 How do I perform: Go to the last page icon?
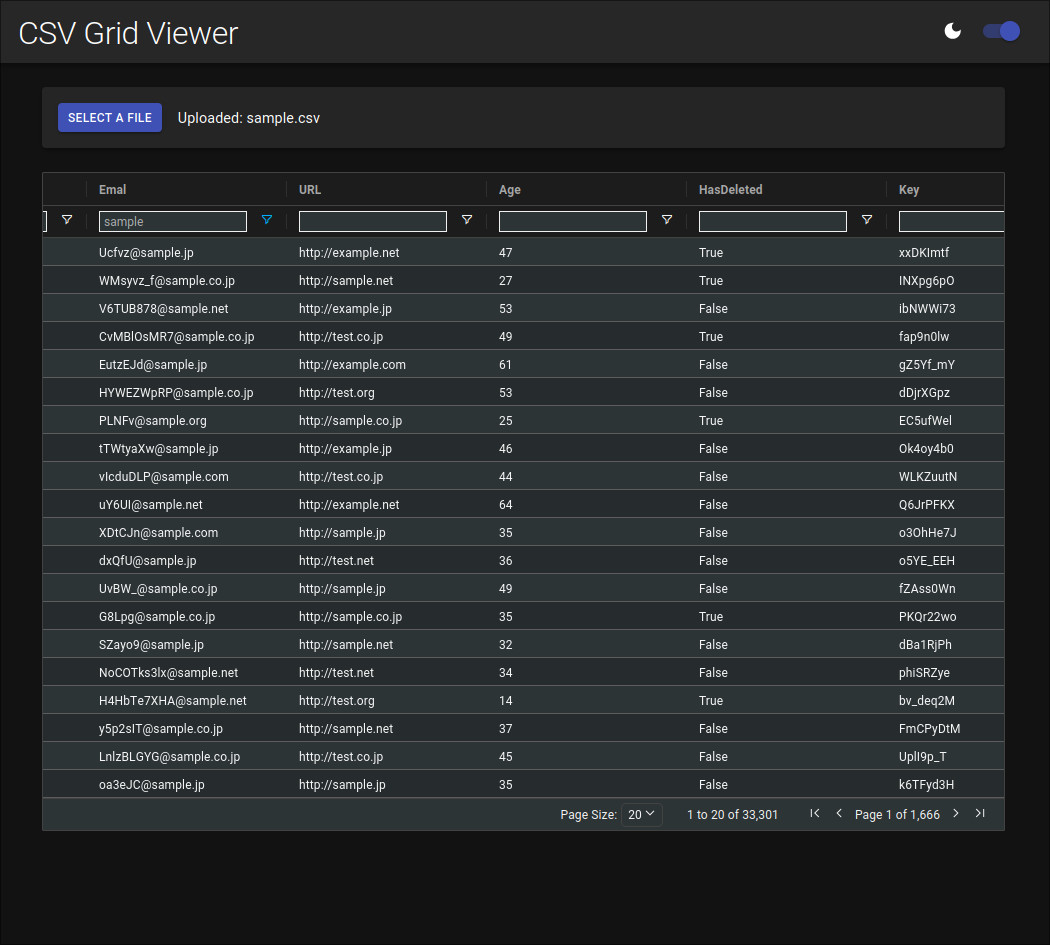click(x=980, y=813)
